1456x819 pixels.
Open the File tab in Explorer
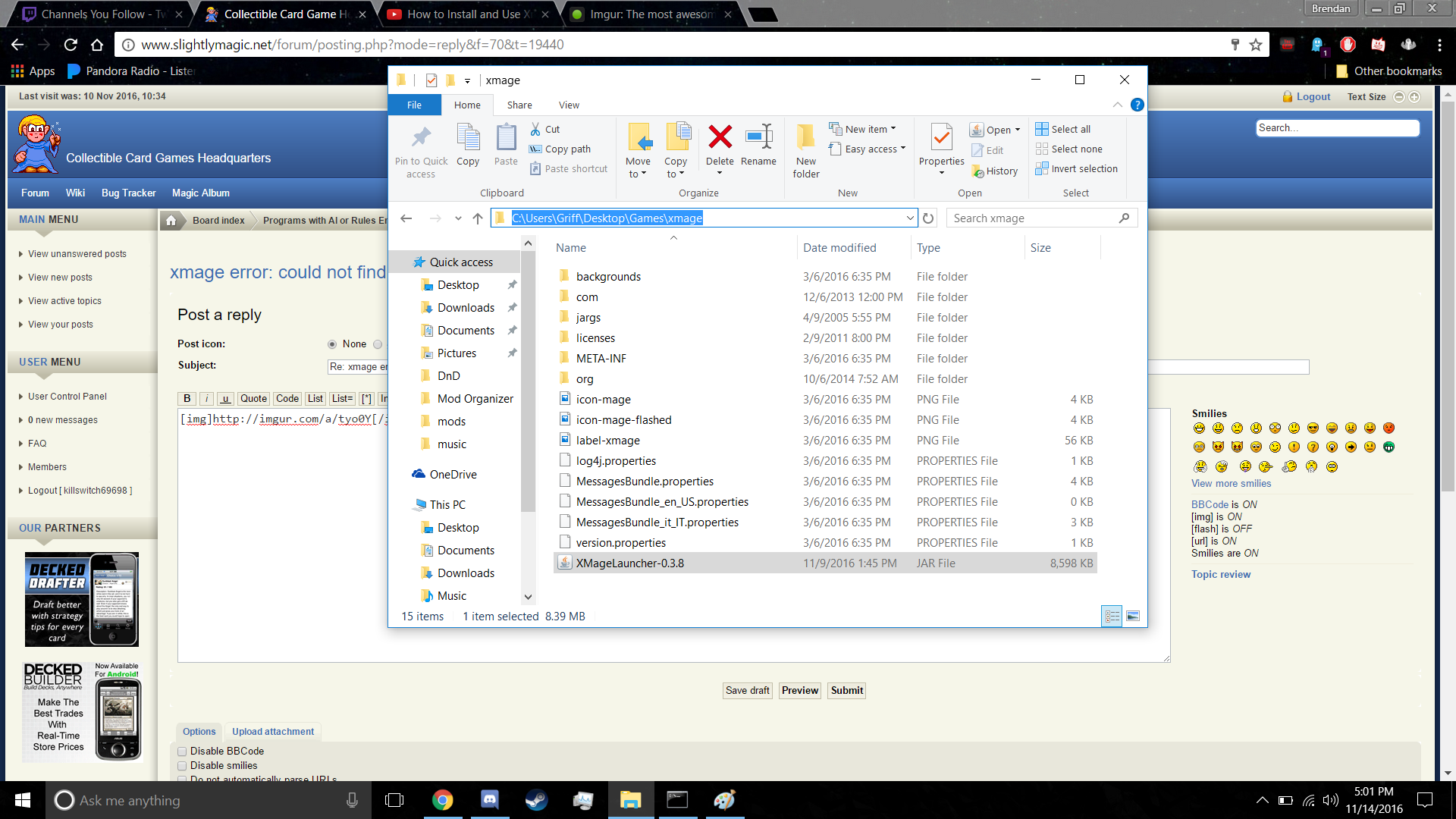coord(414,105)
